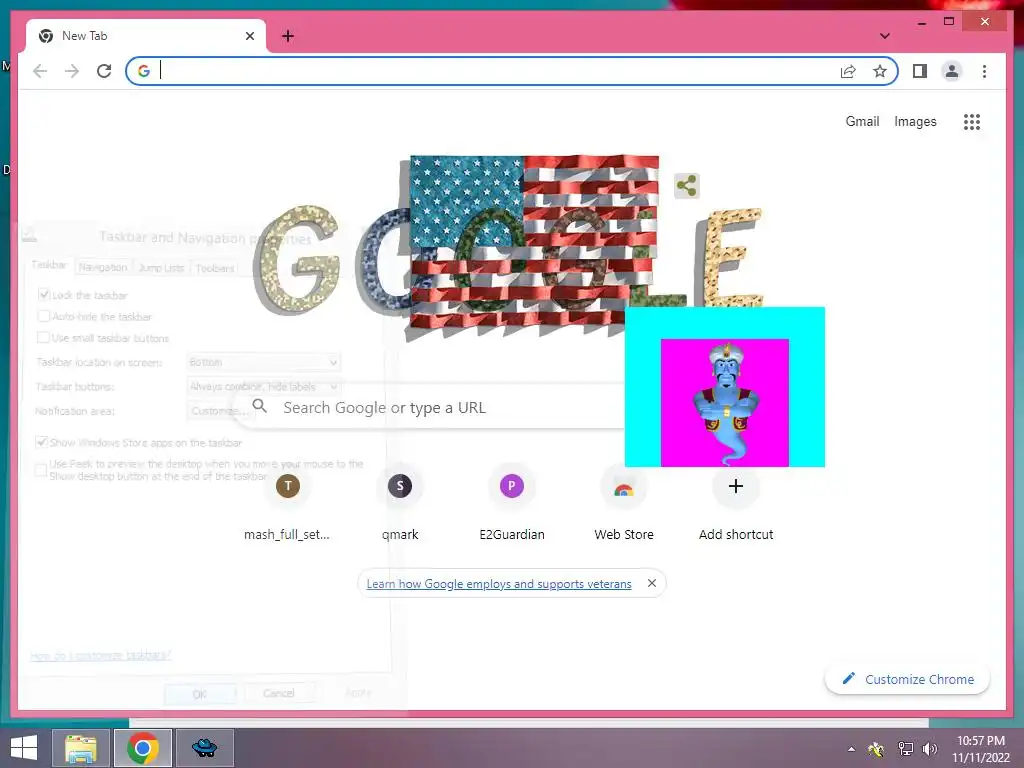The image size is (1024, 768).
Task: Open the Chrome side panel
Action: coord(920,71)
